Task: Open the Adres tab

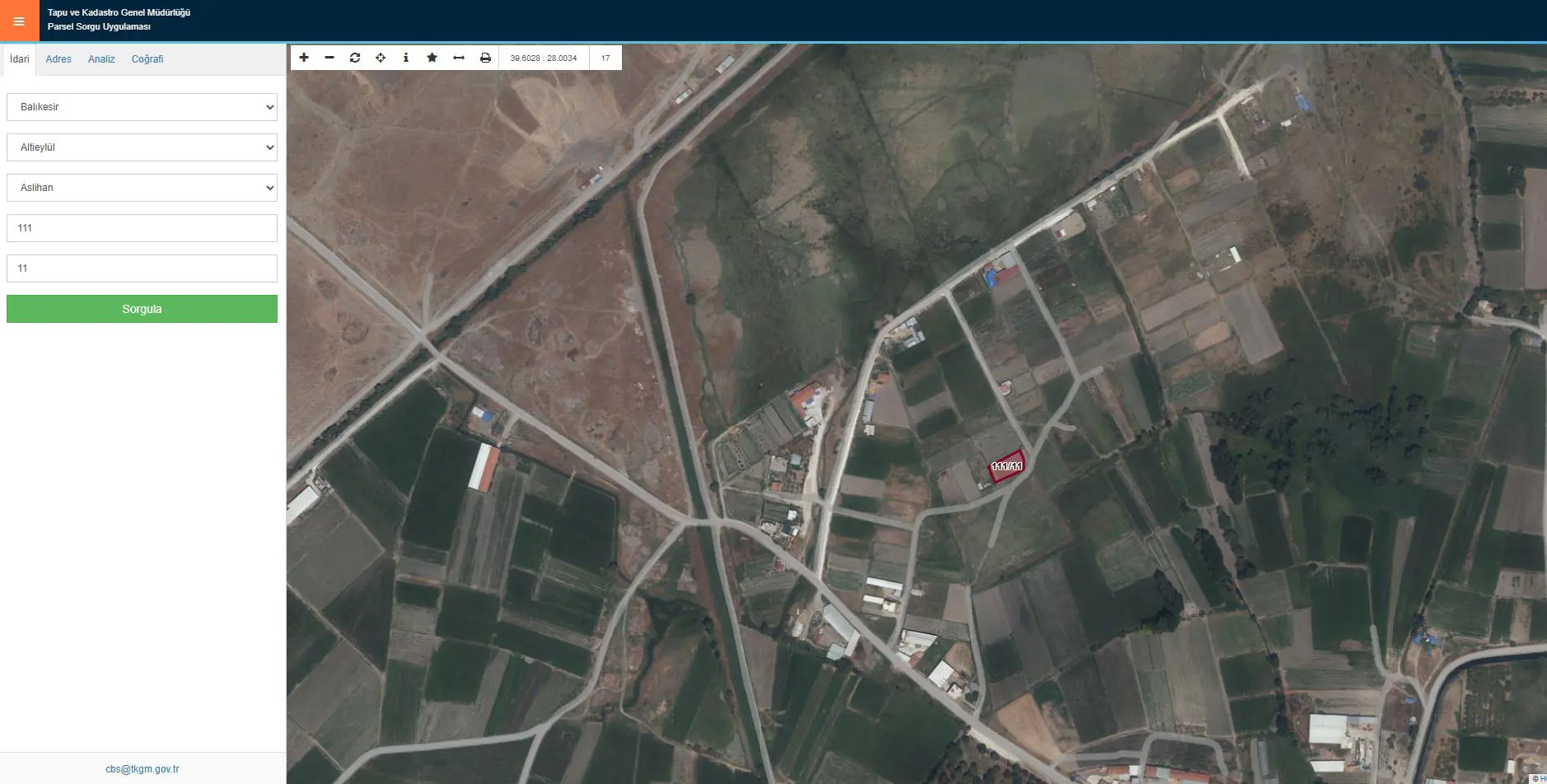Action: click(58, 59)
